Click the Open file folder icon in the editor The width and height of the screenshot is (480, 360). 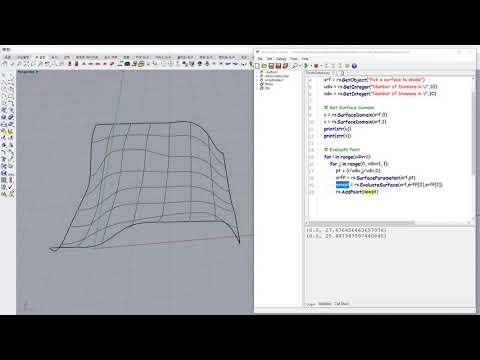[264, 66]
